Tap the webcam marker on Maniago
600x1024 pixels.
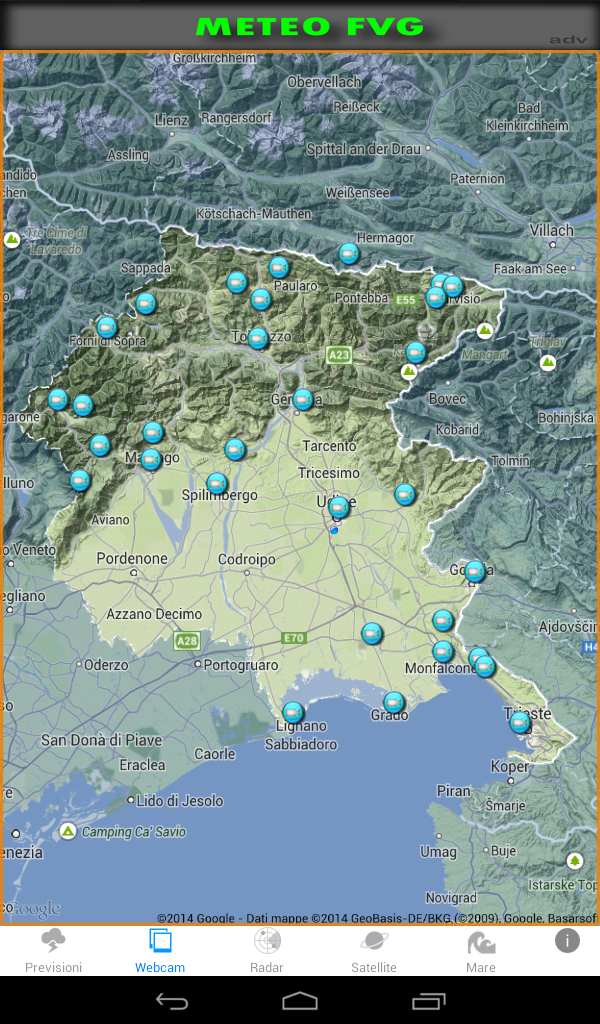click(151, 459)
